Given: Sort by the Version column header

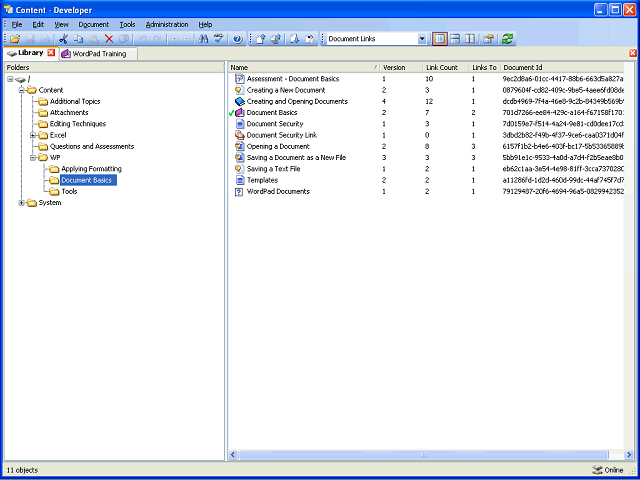Looking at the screenshot, I should pyautogui.click(x=401, y=68).
